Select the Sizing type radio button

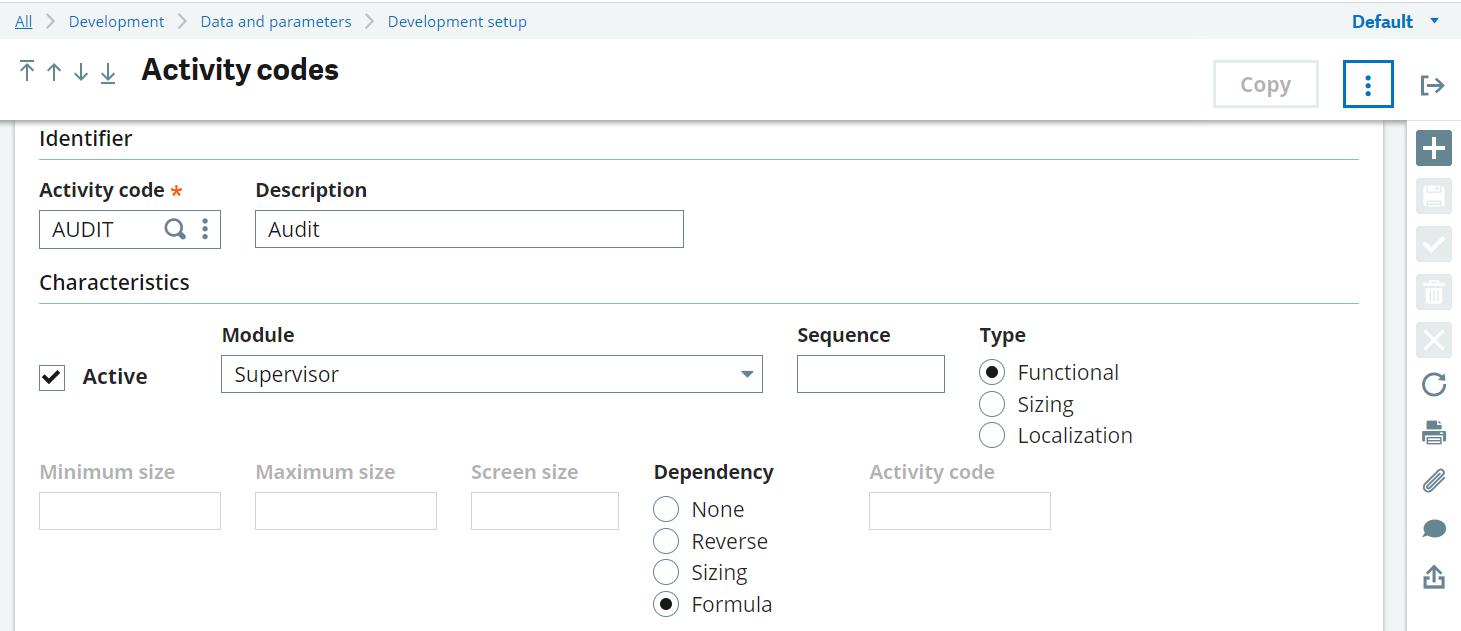point(992,404)
